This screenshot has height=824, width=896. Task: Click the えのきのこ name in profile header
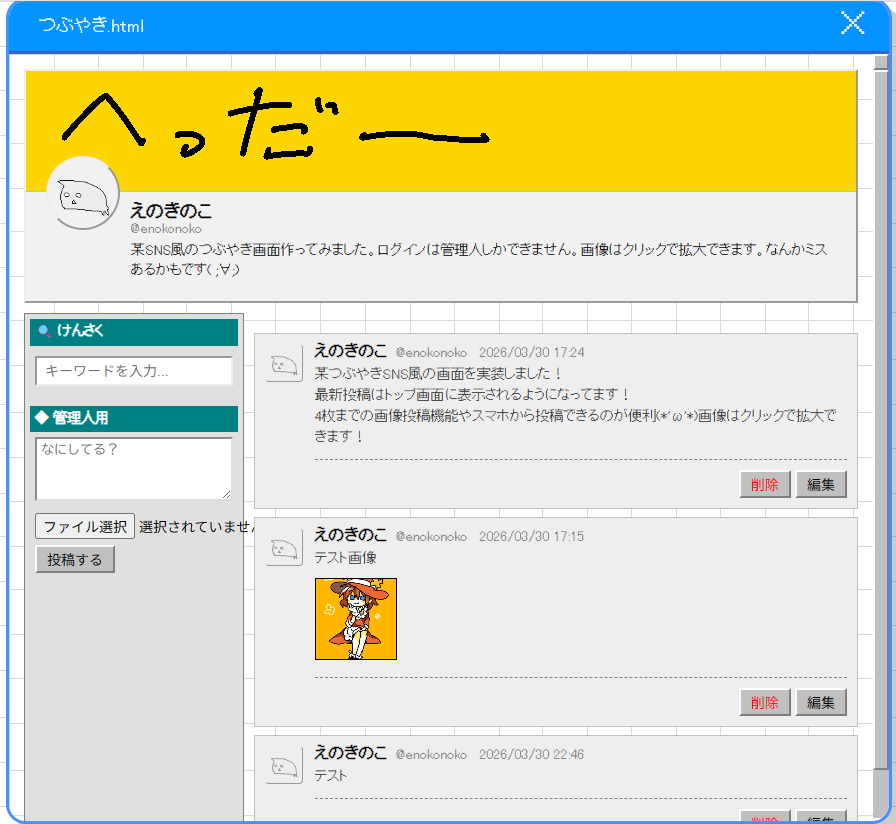tap(171, 211)
